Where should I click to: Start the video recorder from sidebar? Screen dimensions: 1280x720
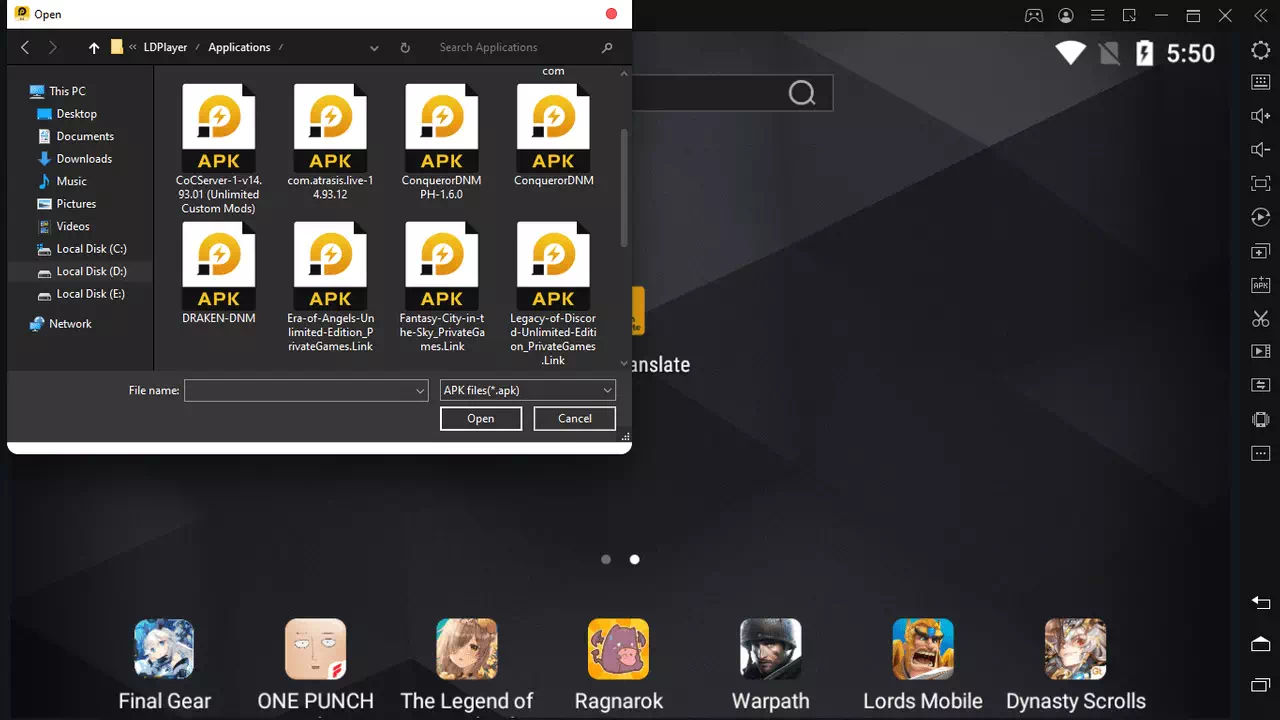pyautogui.click(x=1260, y=352)
